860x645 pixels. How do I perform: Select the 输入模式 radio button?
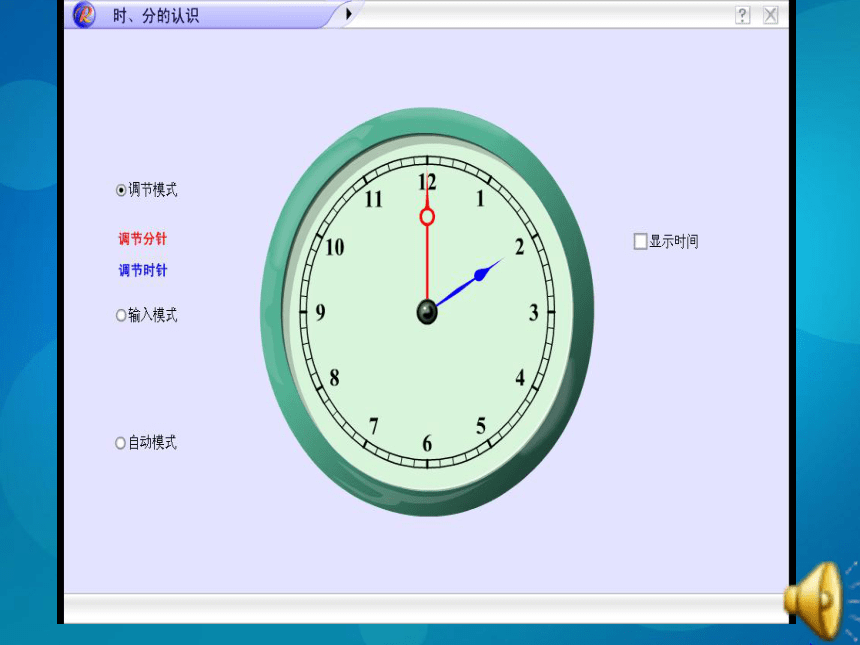pyautogui.click(x=121, y=315)
